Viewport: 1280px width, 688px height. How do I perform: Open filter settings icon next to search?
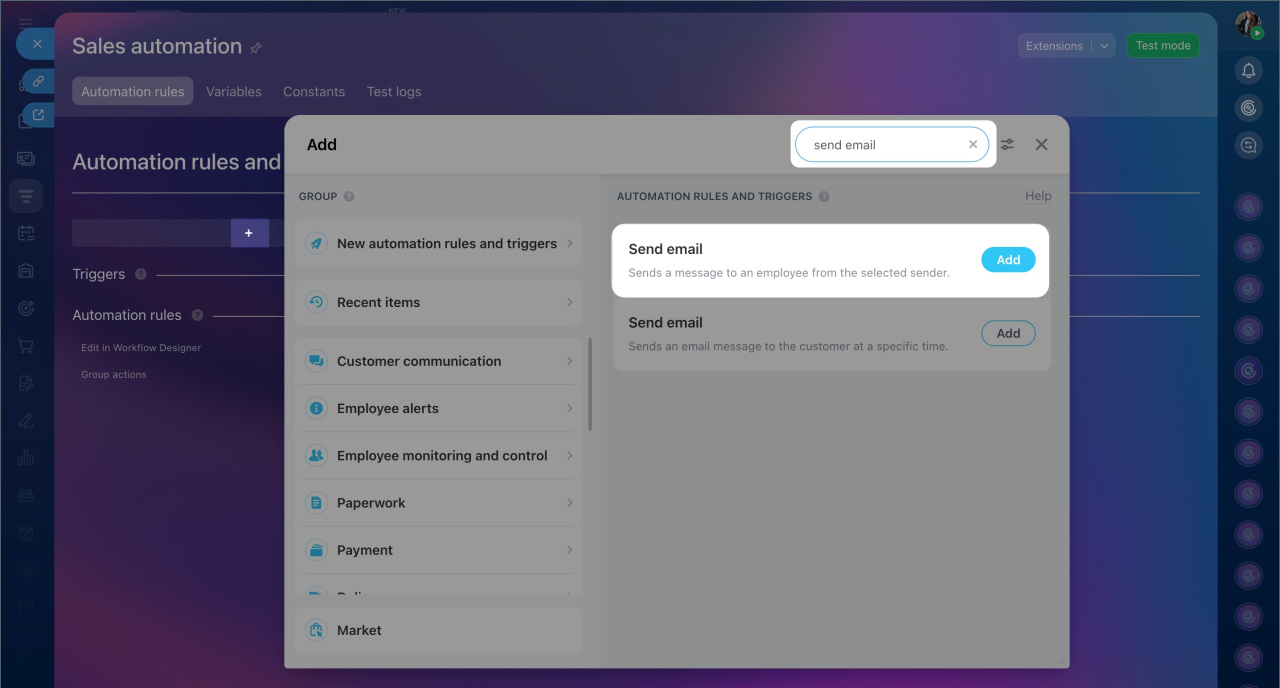coord(1007,145)
